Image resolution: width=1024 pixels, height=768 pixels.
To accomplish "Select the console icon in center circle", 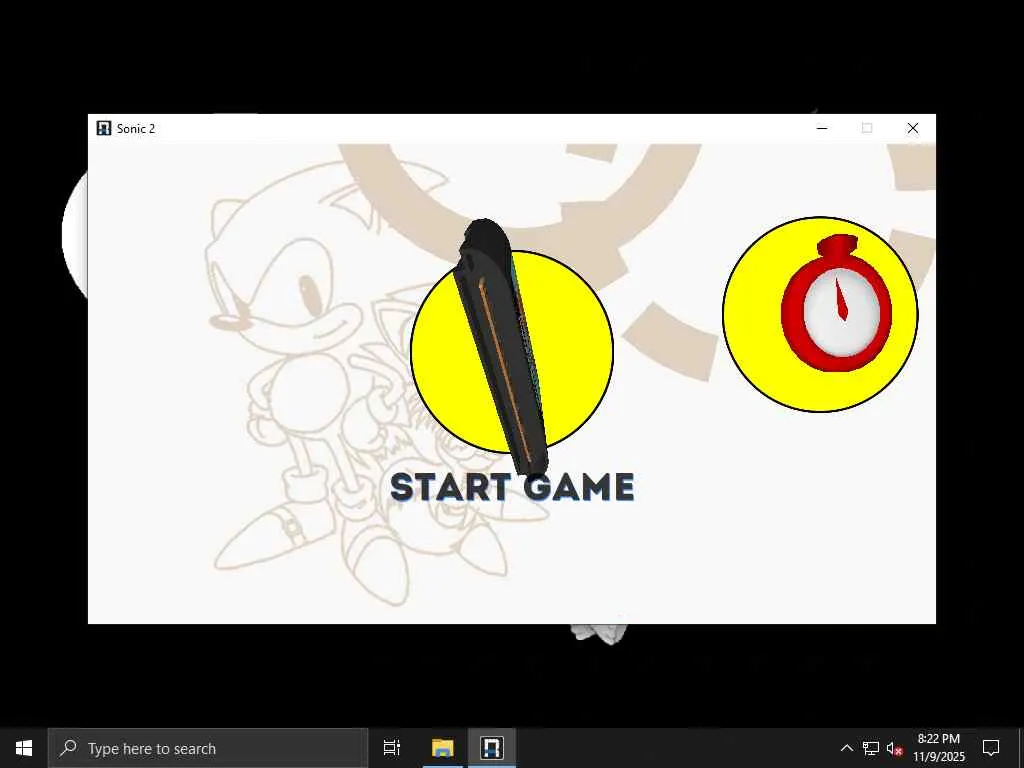I will coord(502,347).
